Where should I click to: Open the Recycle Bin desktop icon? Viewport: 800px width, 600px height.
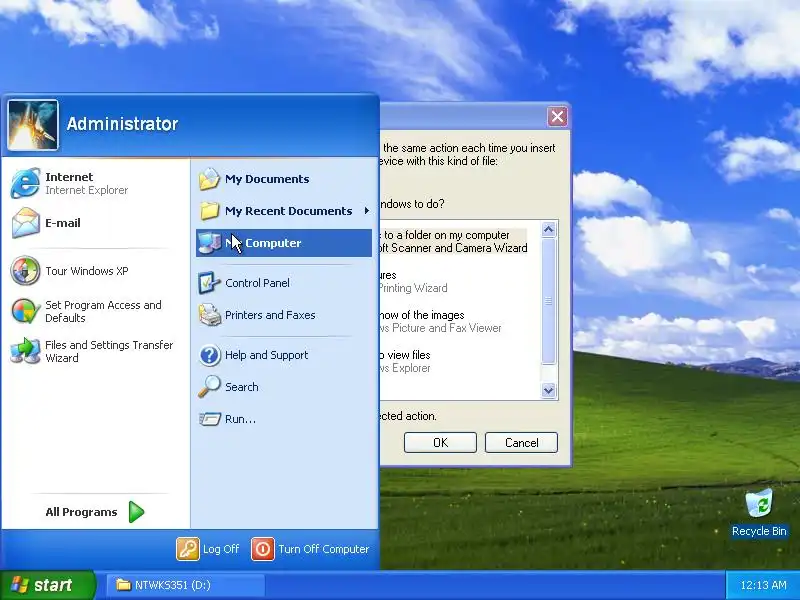pos(759,504)
